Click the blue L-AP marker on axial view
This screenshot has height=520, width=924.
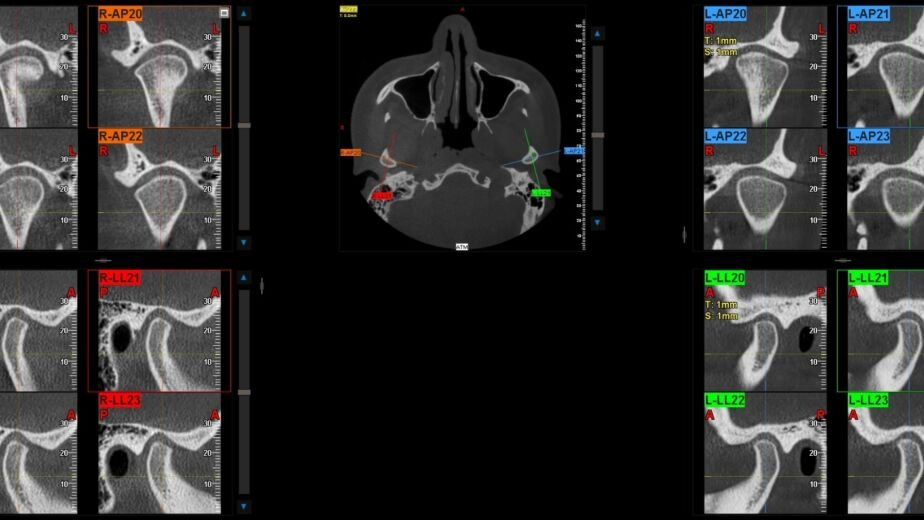pos(573,150)
